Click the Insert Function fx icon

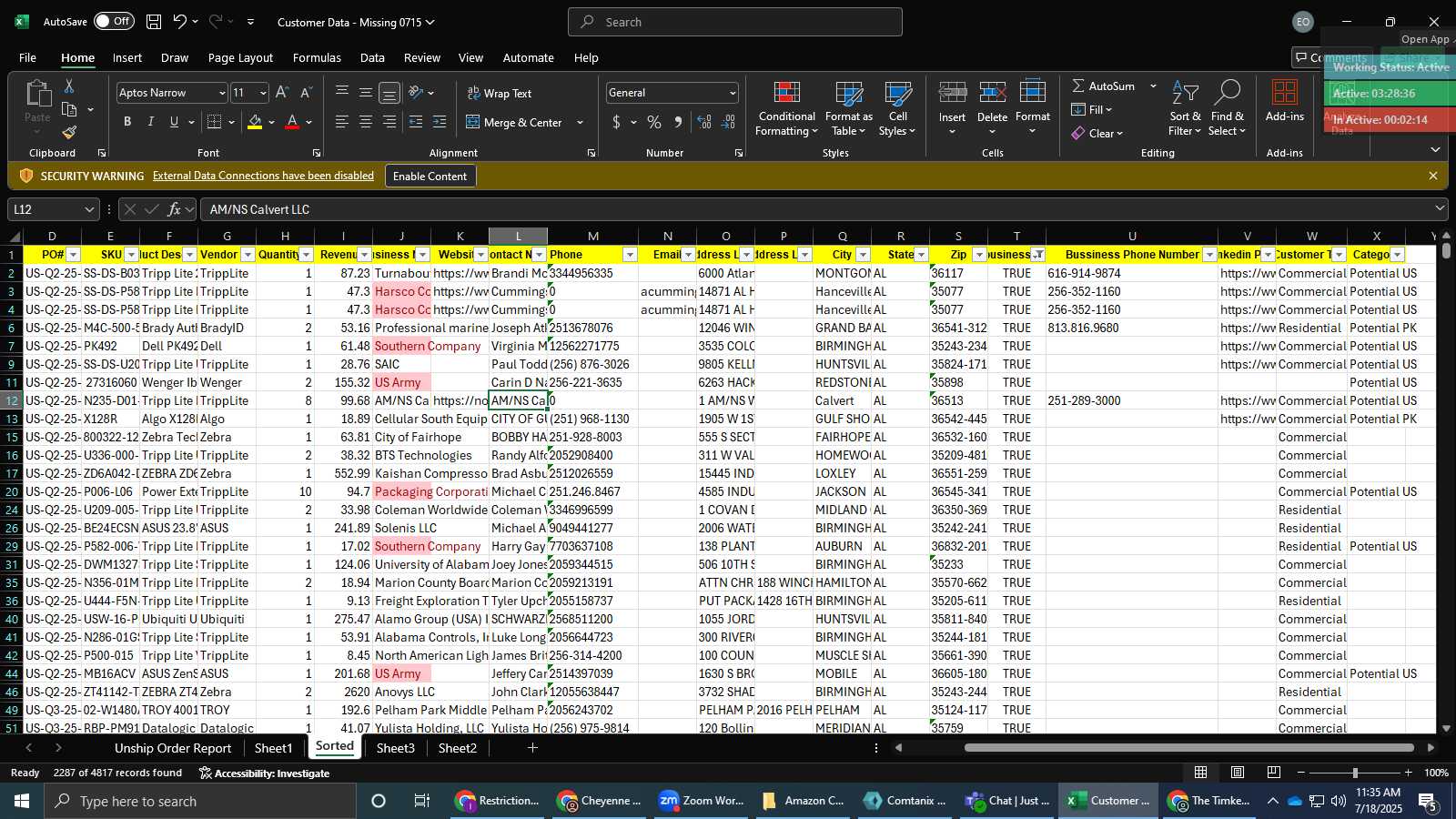coord(174,209)
